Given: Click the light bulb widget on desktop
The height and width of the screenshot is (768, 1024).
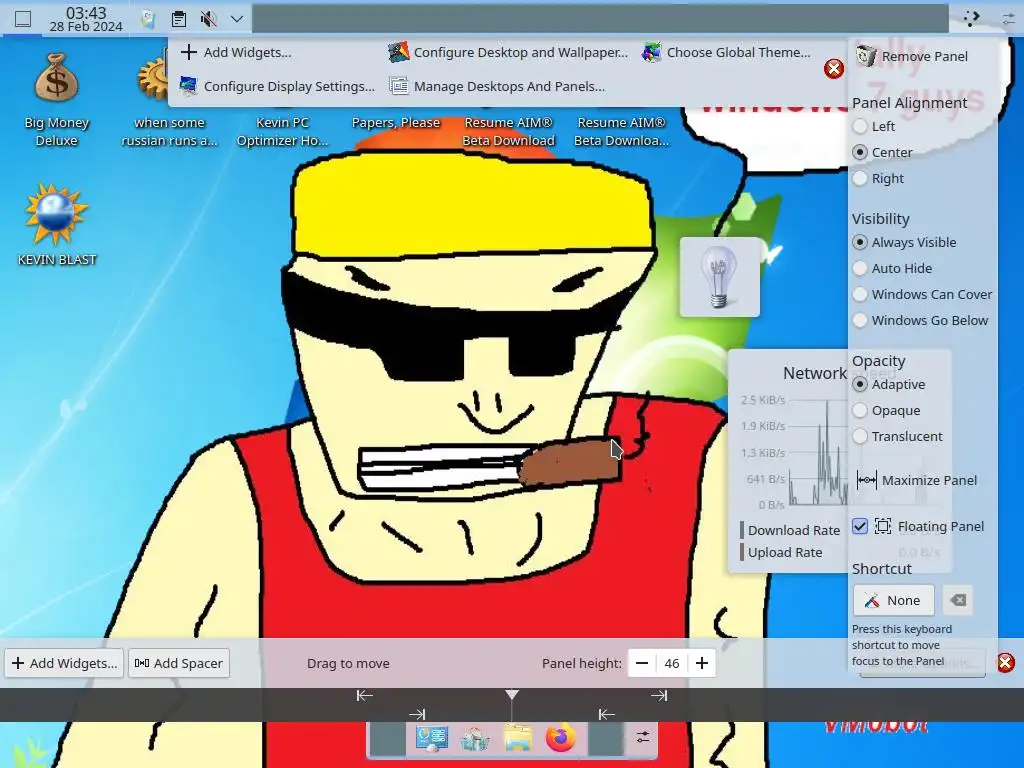Looking at the screenshot, I should click(x=720, y=277).
